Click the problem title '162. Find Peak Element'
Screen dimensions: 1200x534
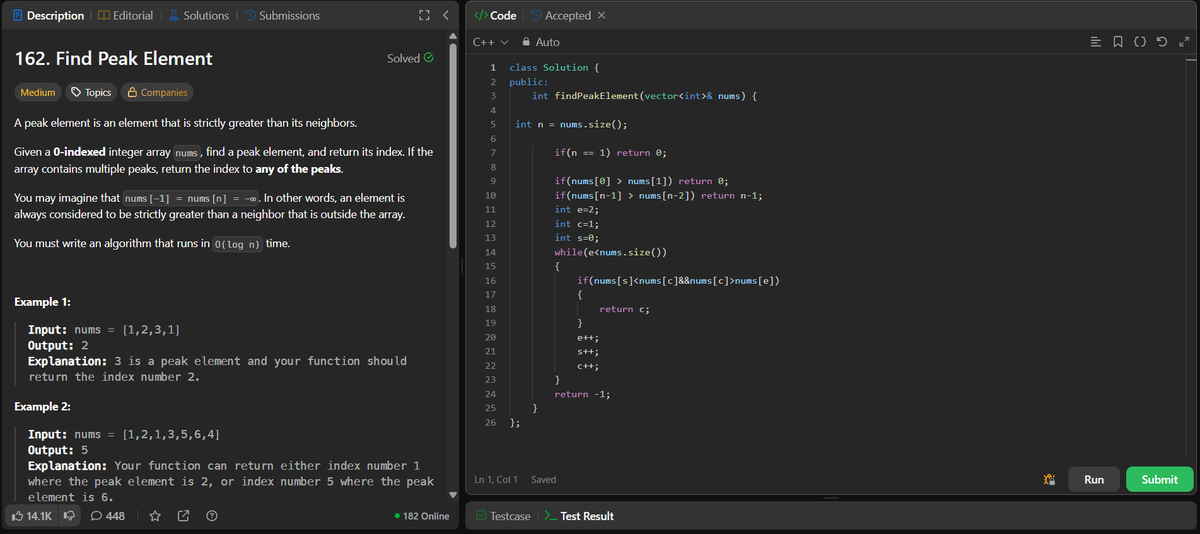tap(114, 58)
